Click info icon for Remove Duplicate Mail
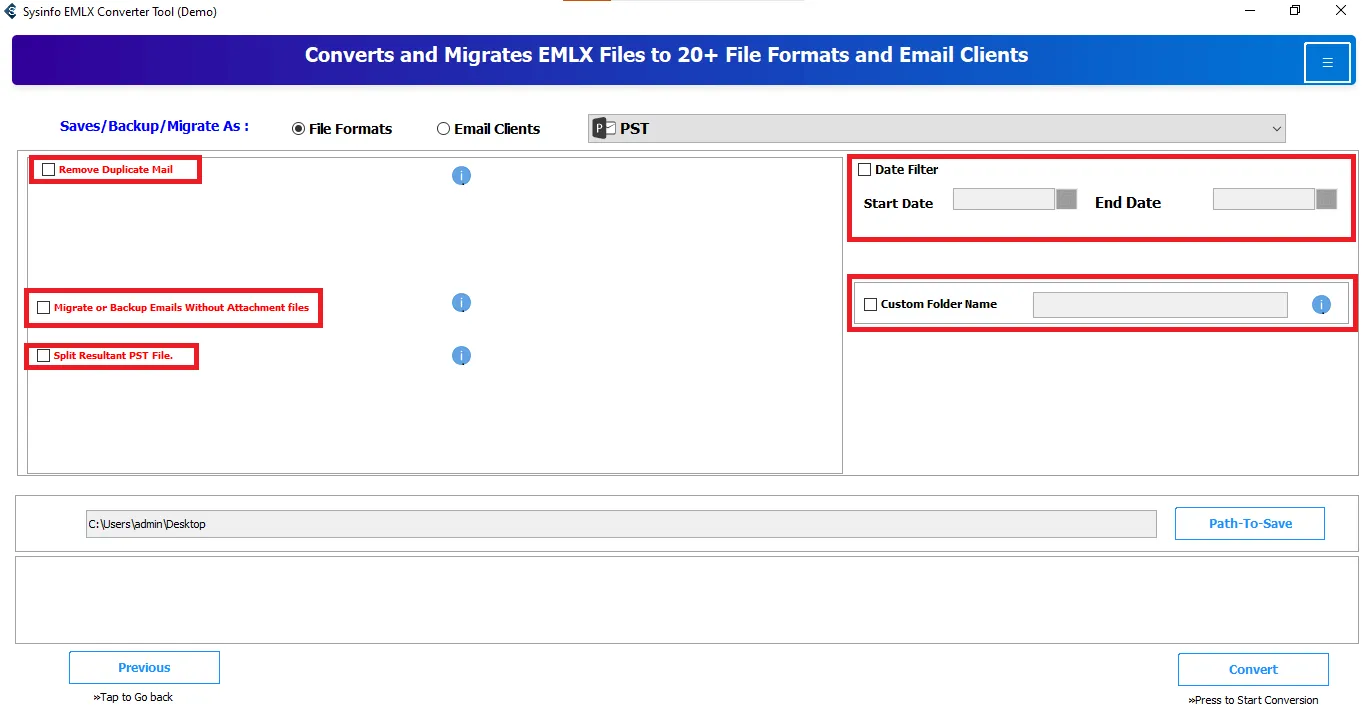Image resolution: width=1366 pixels, height=726 pixels. click(x=461, y=176)
